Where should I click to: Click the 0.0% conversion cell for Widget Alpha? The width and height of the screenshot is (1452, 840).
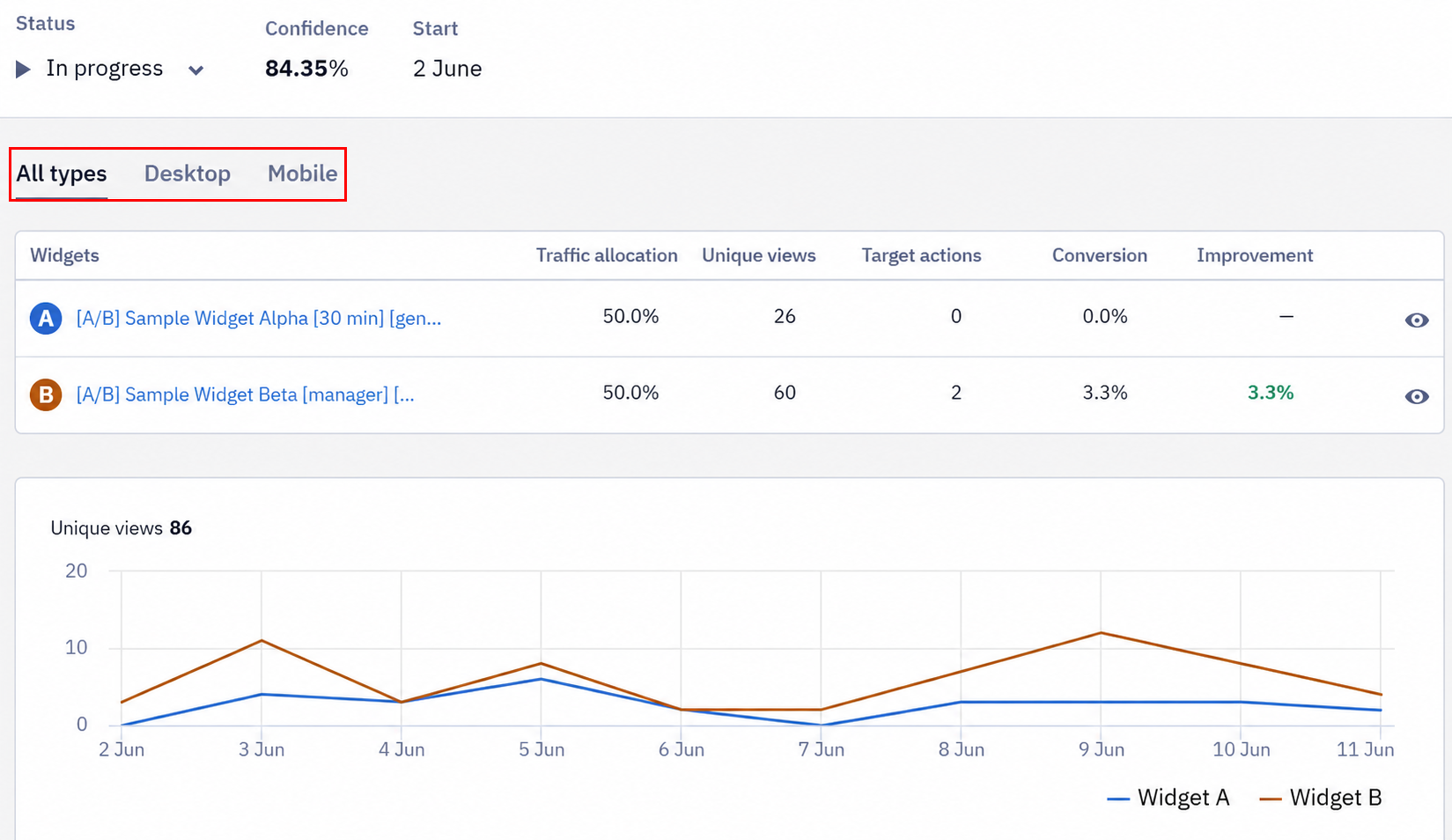[1105, 316]
